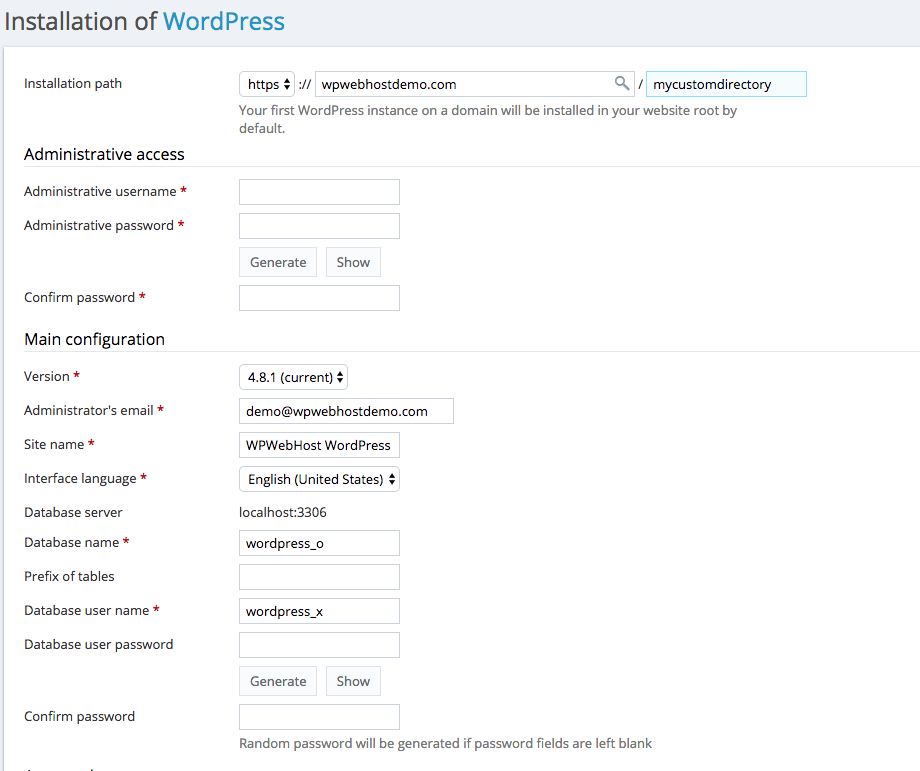Viewport: 920px width, 771px height.
Task: Click the localhost:3306 database server text
Action: [x=283, y=512]
